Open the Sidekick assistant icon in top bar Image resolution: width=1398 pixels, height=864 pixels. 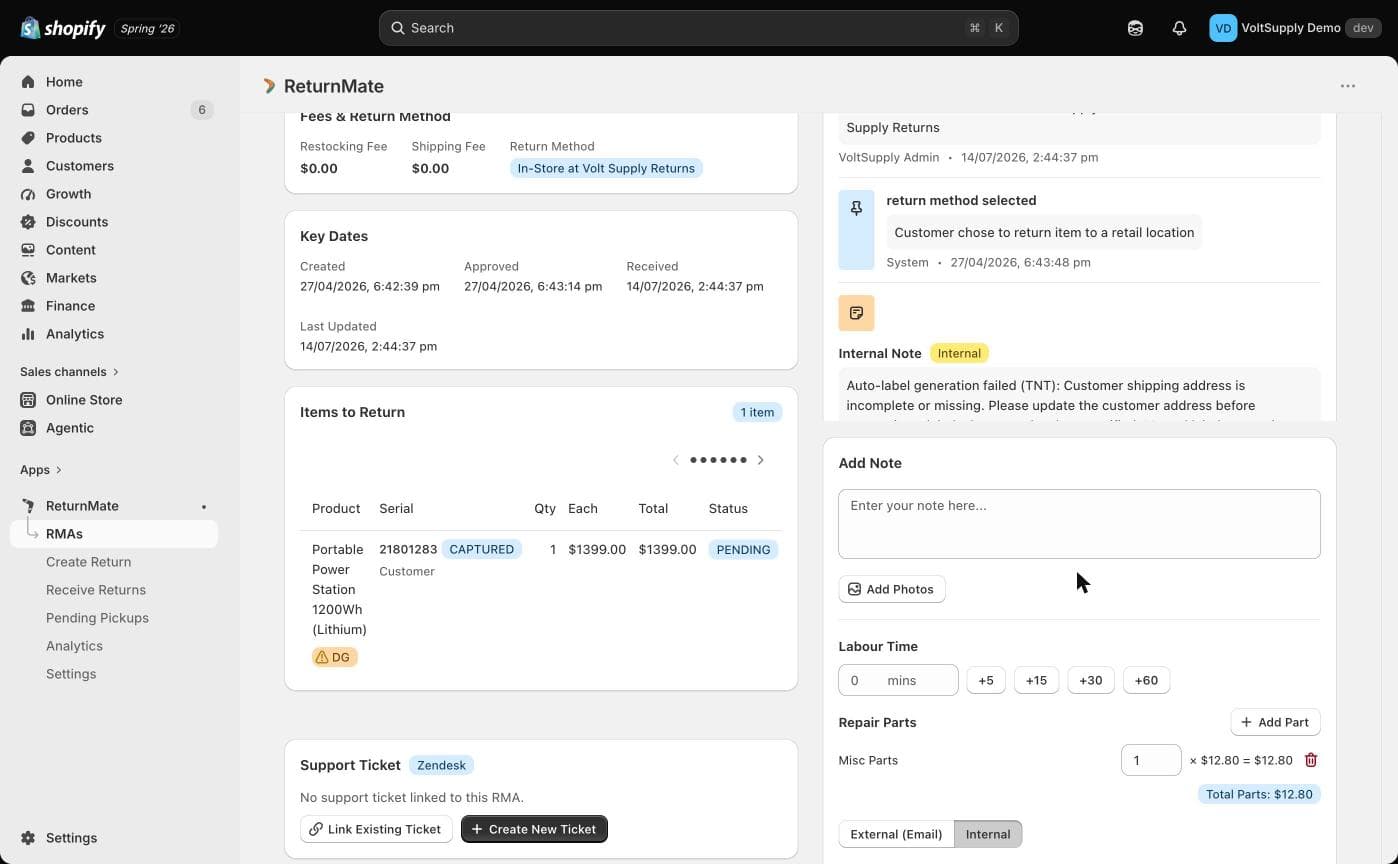1135,28
